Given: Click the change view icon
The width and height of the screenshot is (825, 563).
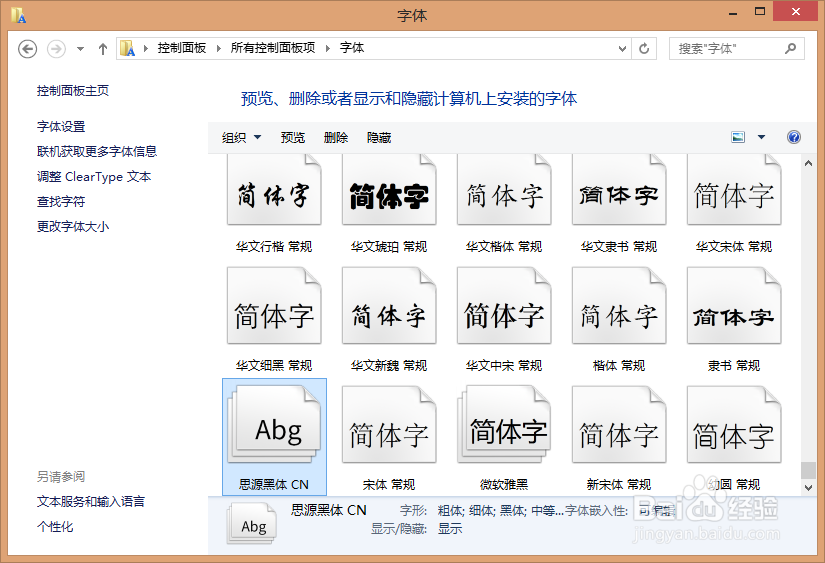Looking at the screenshot, I should click(x=738, y=137).
